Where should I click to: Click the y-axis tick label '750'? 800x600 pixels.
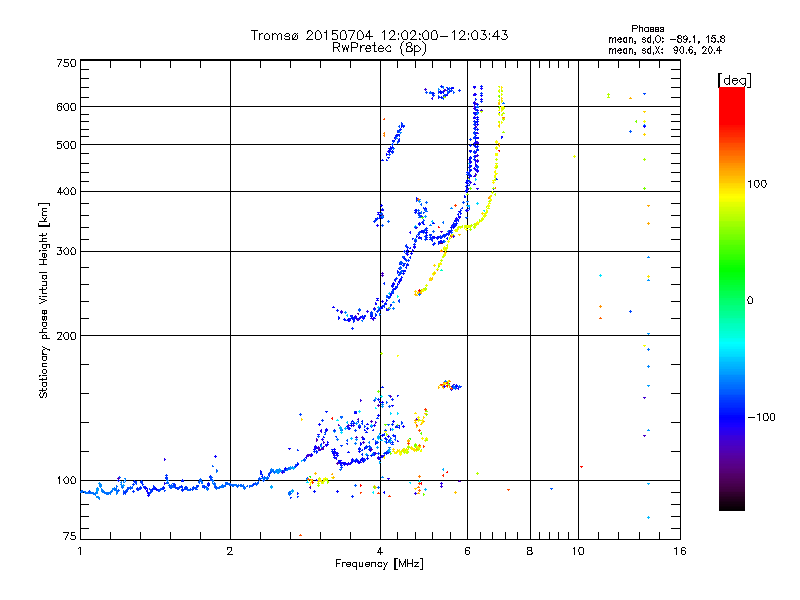click(x=66, y=63)
